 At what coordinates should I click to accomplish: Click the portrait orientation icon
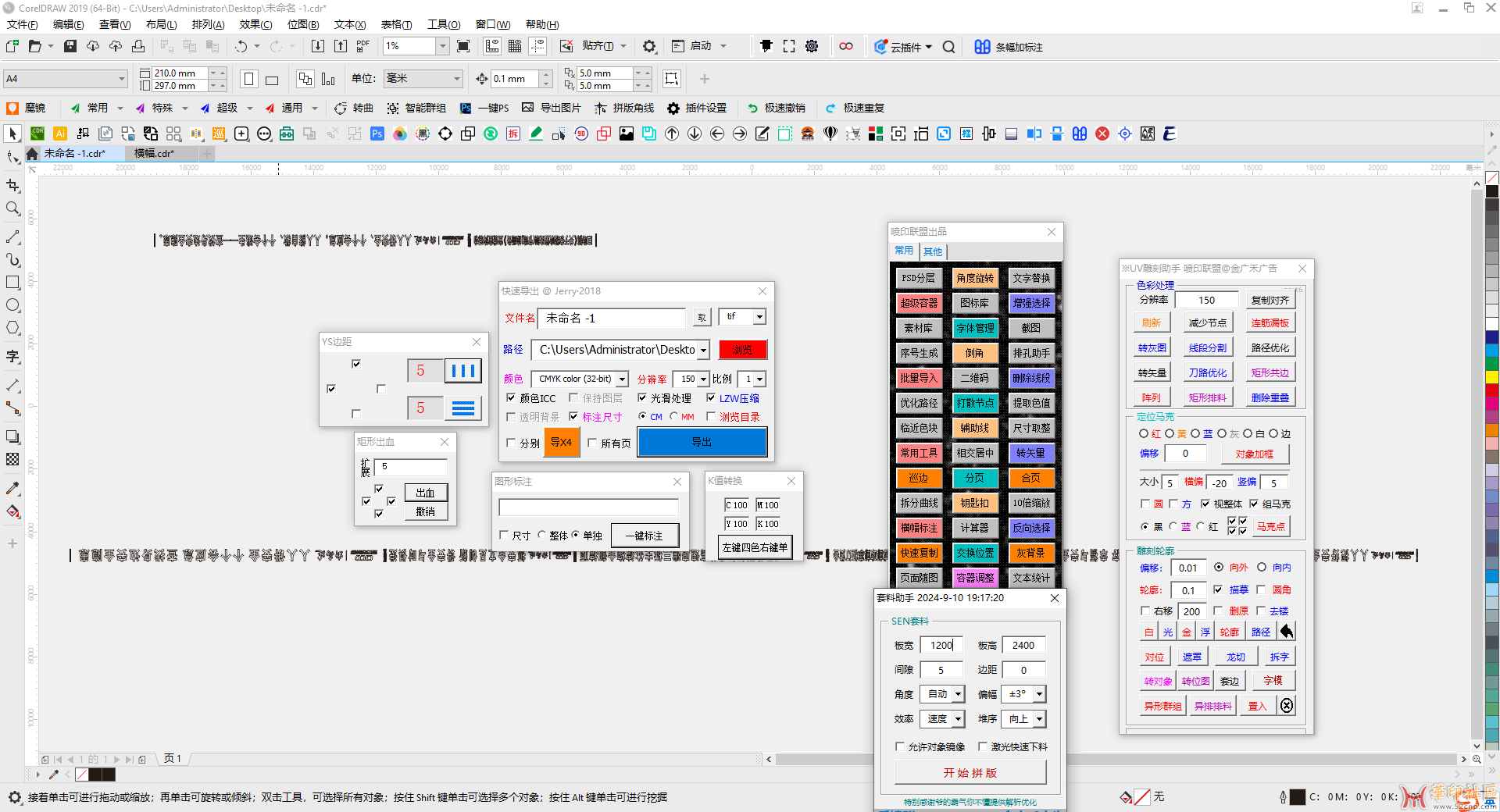(x=249, y=80)
